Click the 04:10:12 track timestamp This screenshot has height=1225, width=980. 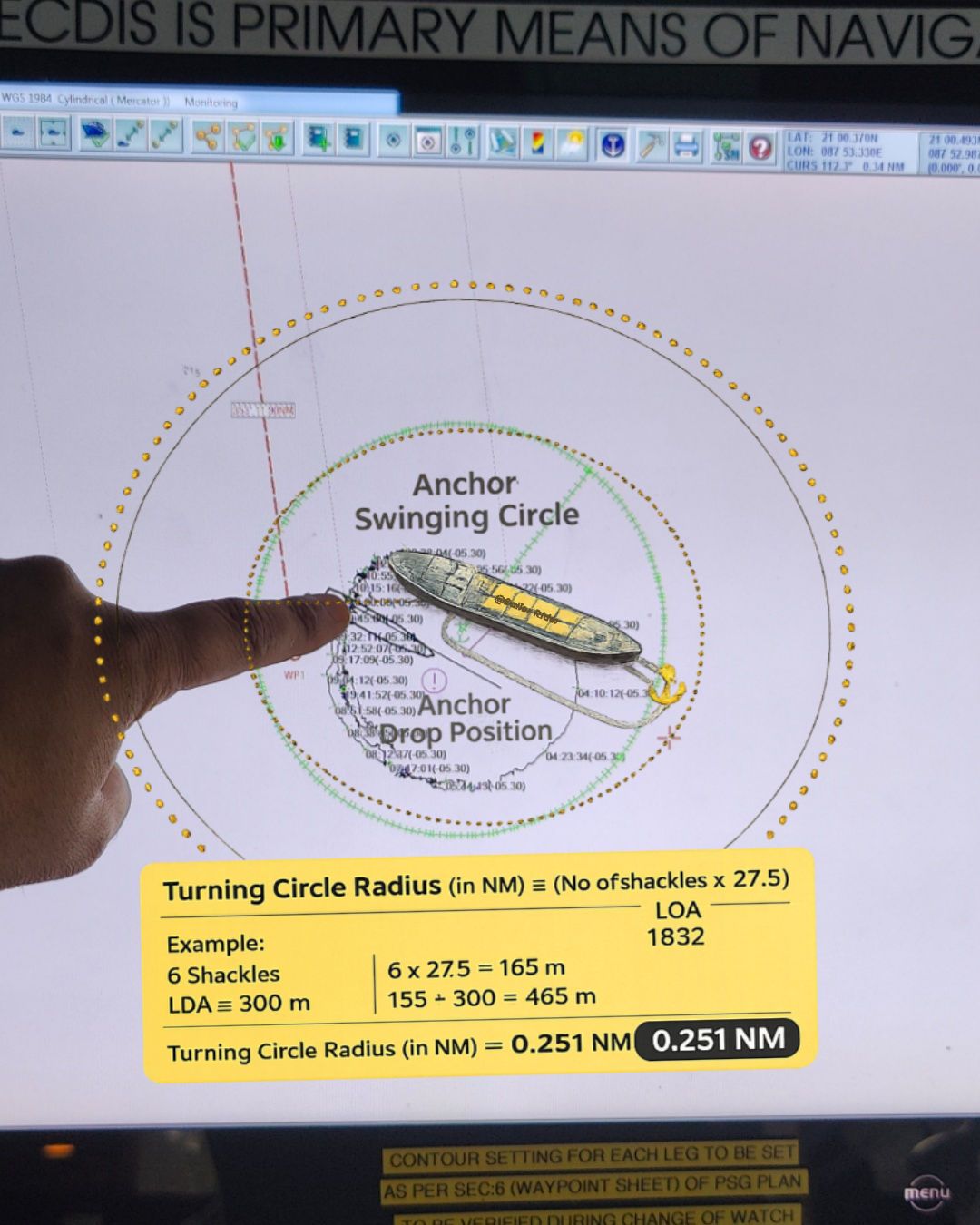point(613,693)
